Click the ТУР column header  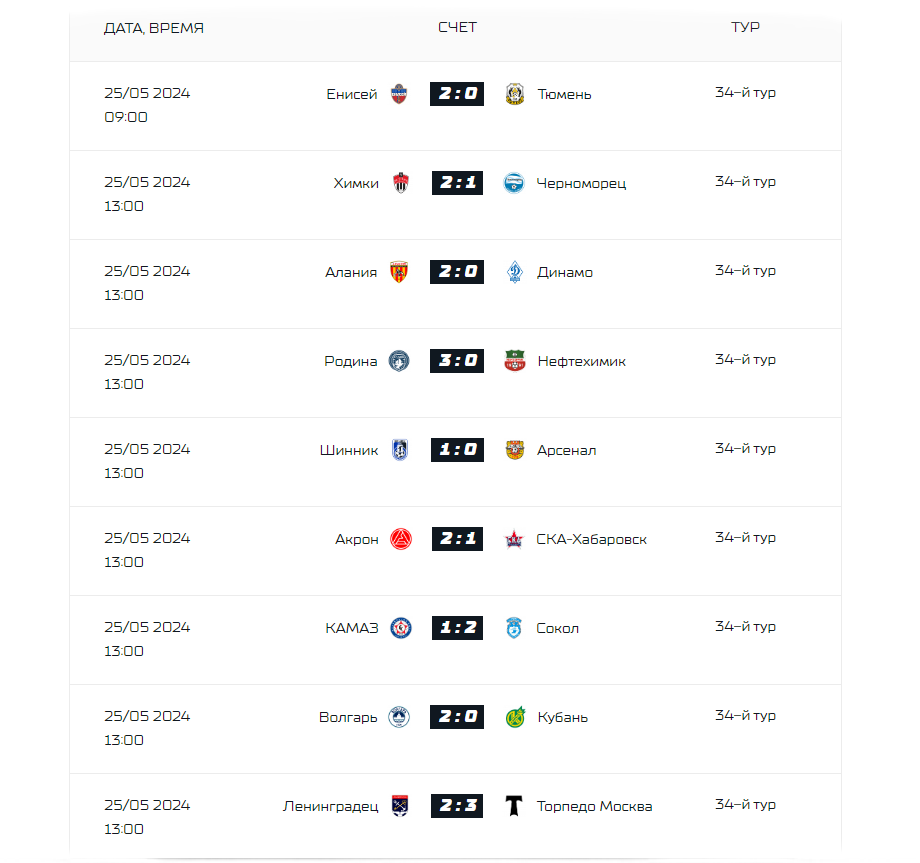pos(745,27)
